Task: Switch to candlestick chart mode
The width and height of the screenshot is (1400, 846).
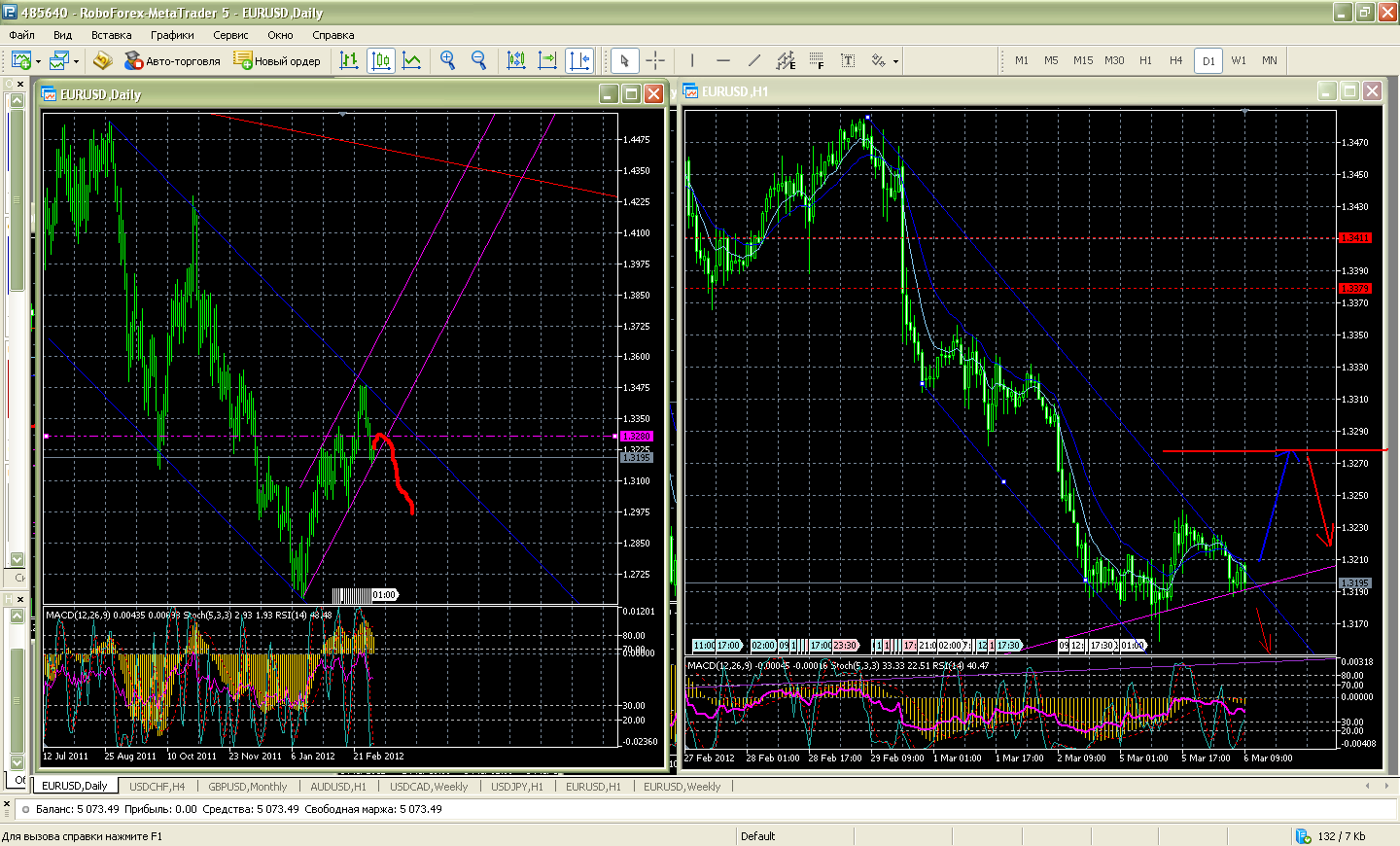Action: (381, 60)
